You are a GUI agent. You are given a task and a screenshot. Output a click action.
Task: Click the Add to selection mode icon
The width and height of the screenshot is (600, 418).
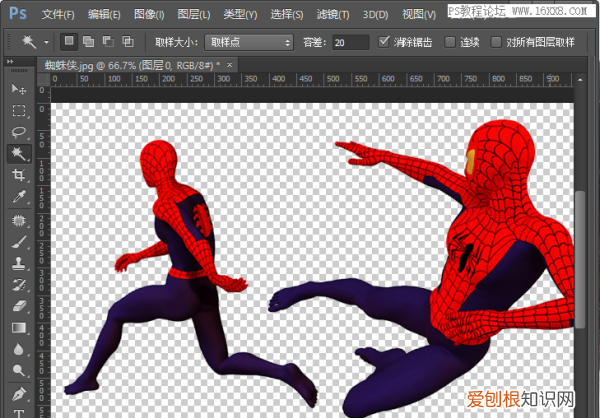point(88,42)
